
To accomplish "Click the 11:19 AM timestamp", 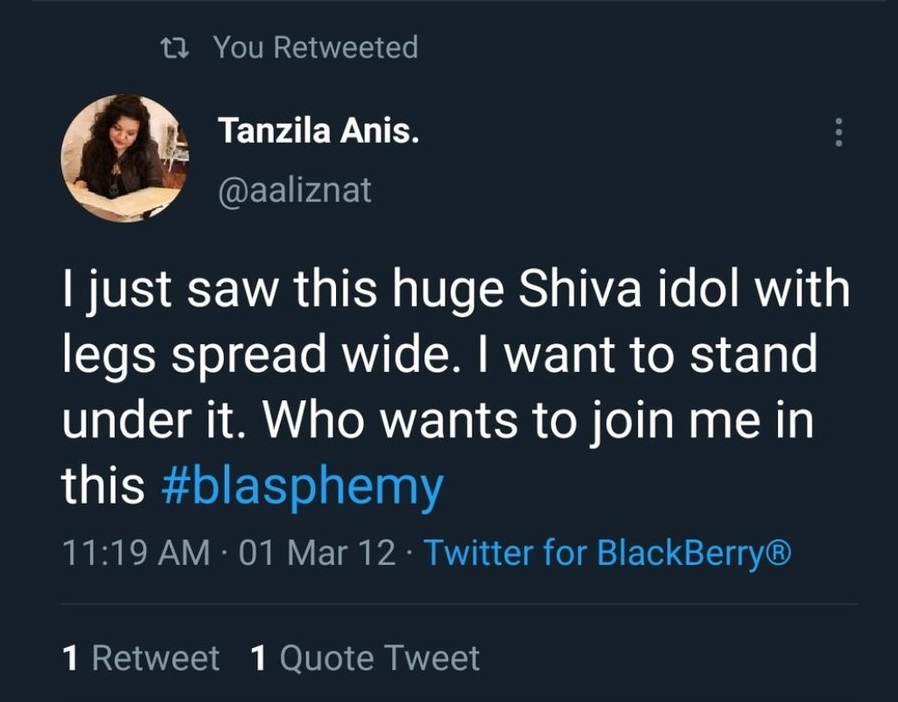I will 136,552.
